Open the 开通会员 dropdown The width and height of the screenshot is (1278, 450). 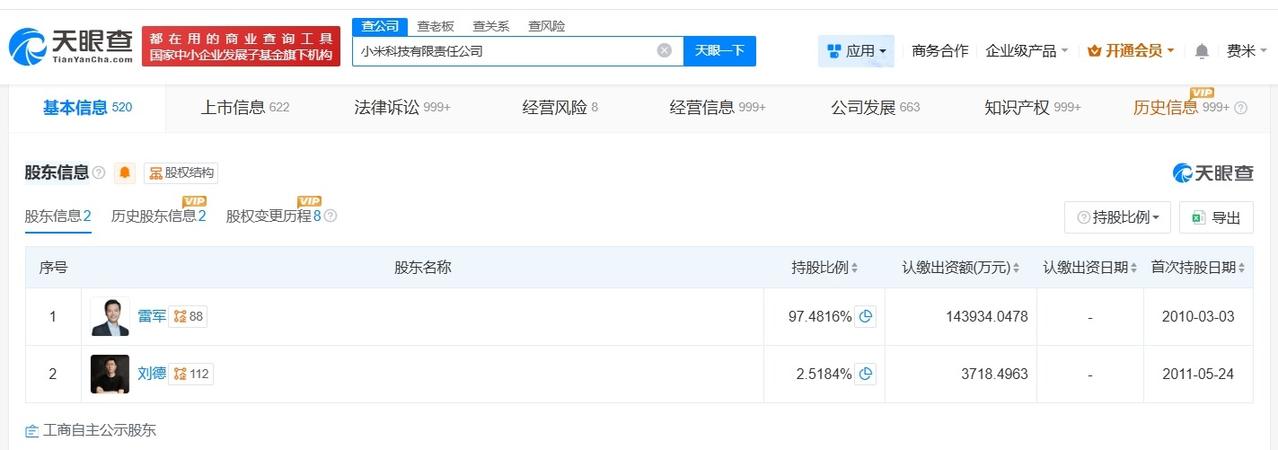(x=1131, y=51)
